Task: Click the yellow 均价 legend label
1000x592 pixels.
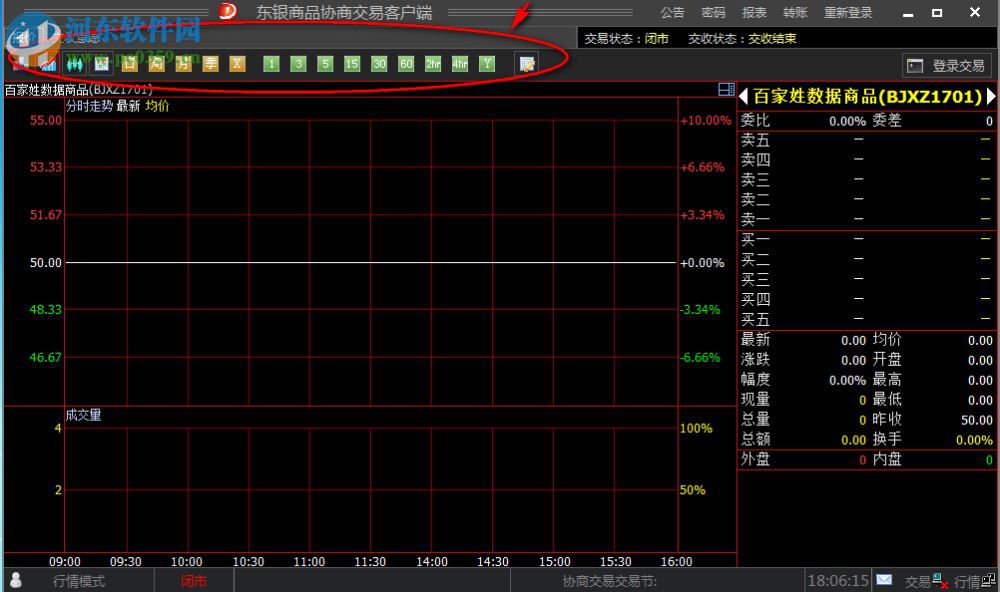Action: pyautogui.click(x=157, y=106)
